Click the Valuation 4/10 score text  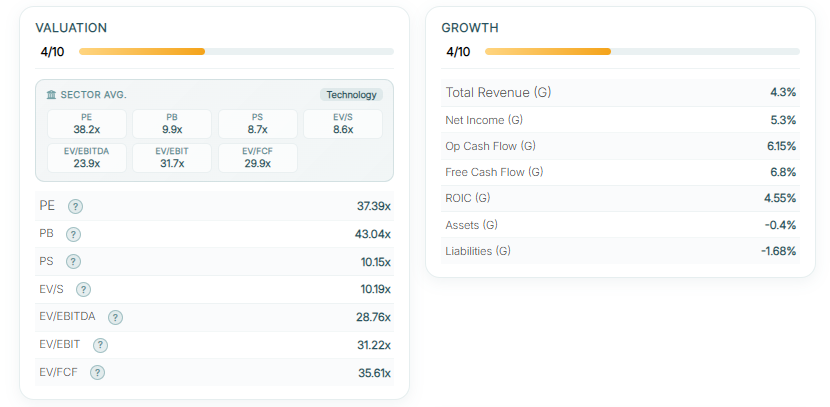coord(52,52)
